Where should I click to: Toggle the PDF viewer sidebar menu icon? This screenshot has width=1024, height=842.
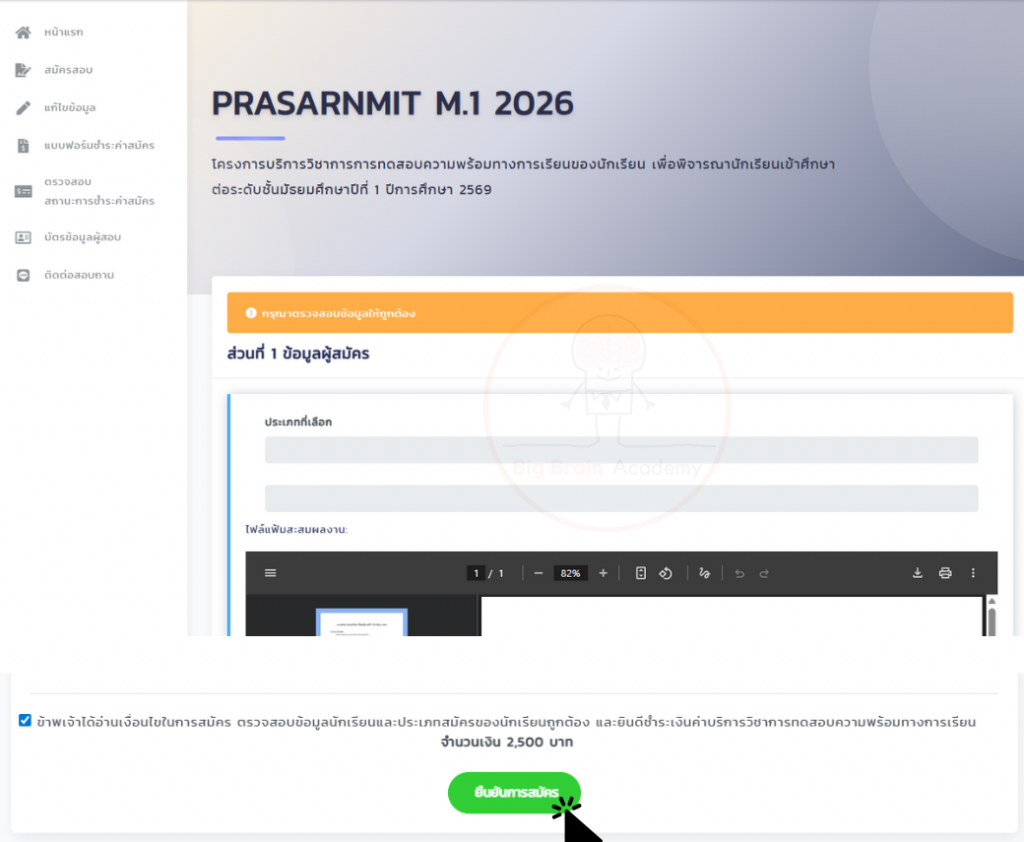point(270,573)
